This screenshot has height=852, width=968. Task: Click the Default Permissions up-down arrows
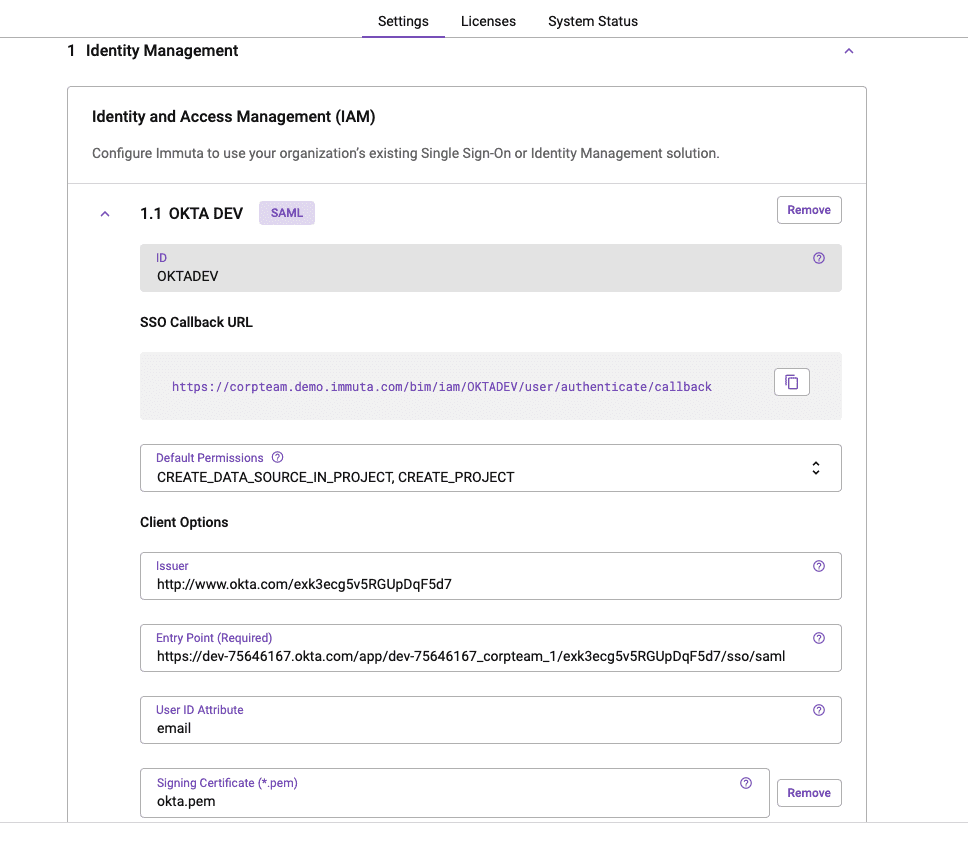pos(816,468)
